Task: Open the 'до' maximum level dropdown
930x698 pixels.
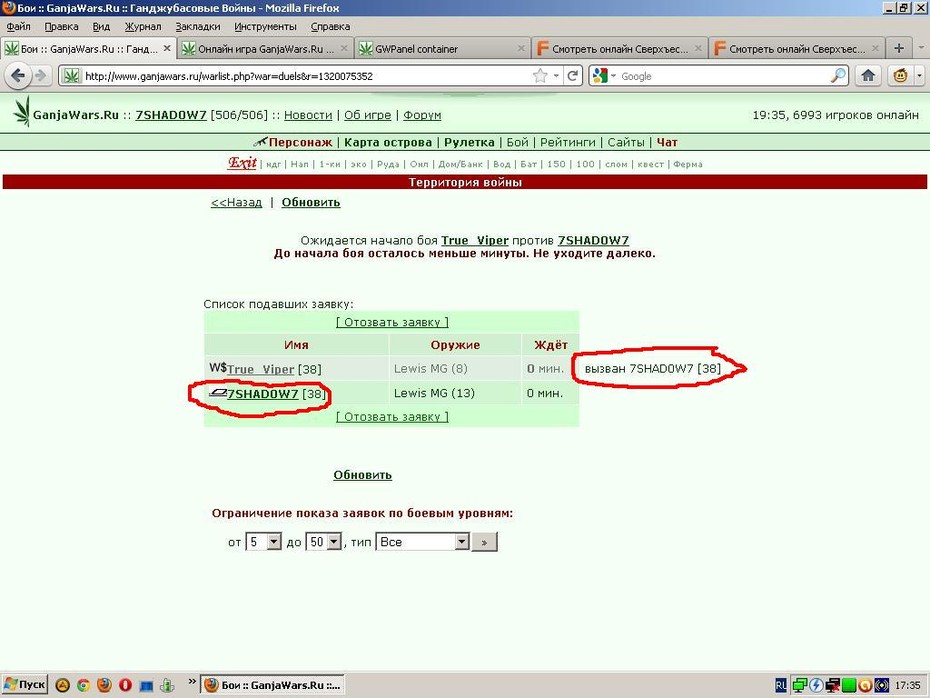Action: click(x=323, y=541)
